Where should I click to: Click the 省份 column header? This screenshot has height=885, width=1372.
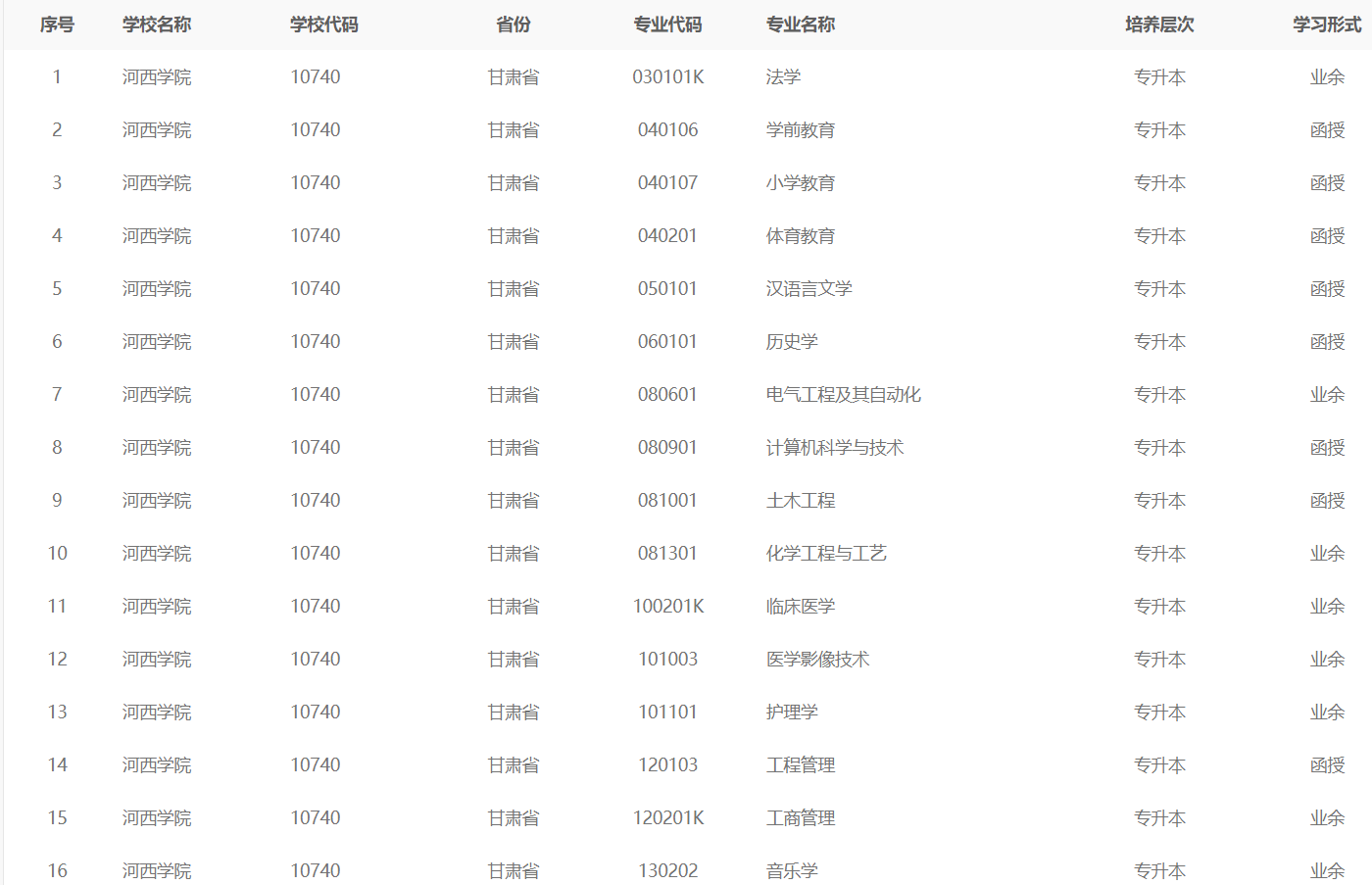(514, 25)
